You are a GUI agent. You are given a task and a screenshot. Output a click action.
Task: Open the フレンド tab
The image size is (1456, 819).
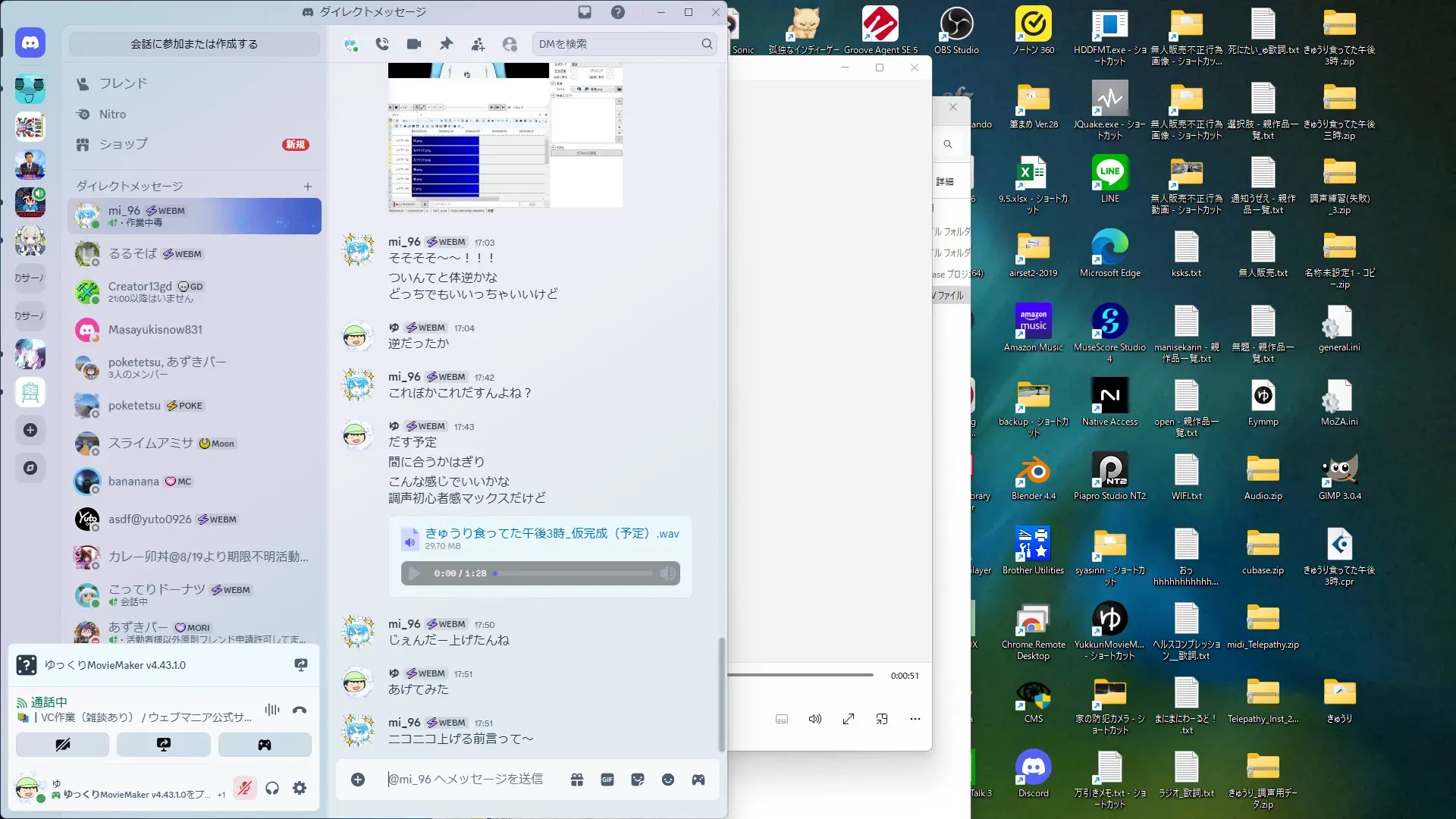pos(123,83)
